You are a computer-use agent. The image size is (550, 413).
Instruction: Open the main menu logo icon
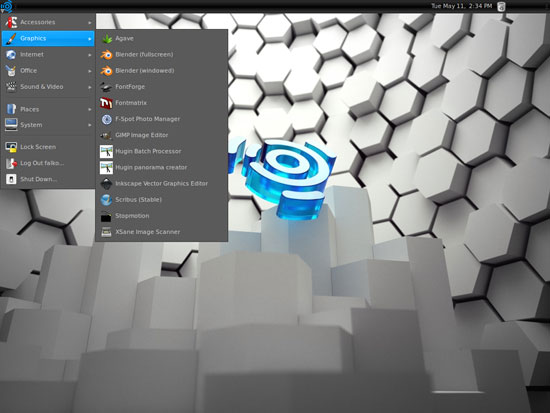tap(6, 6)
